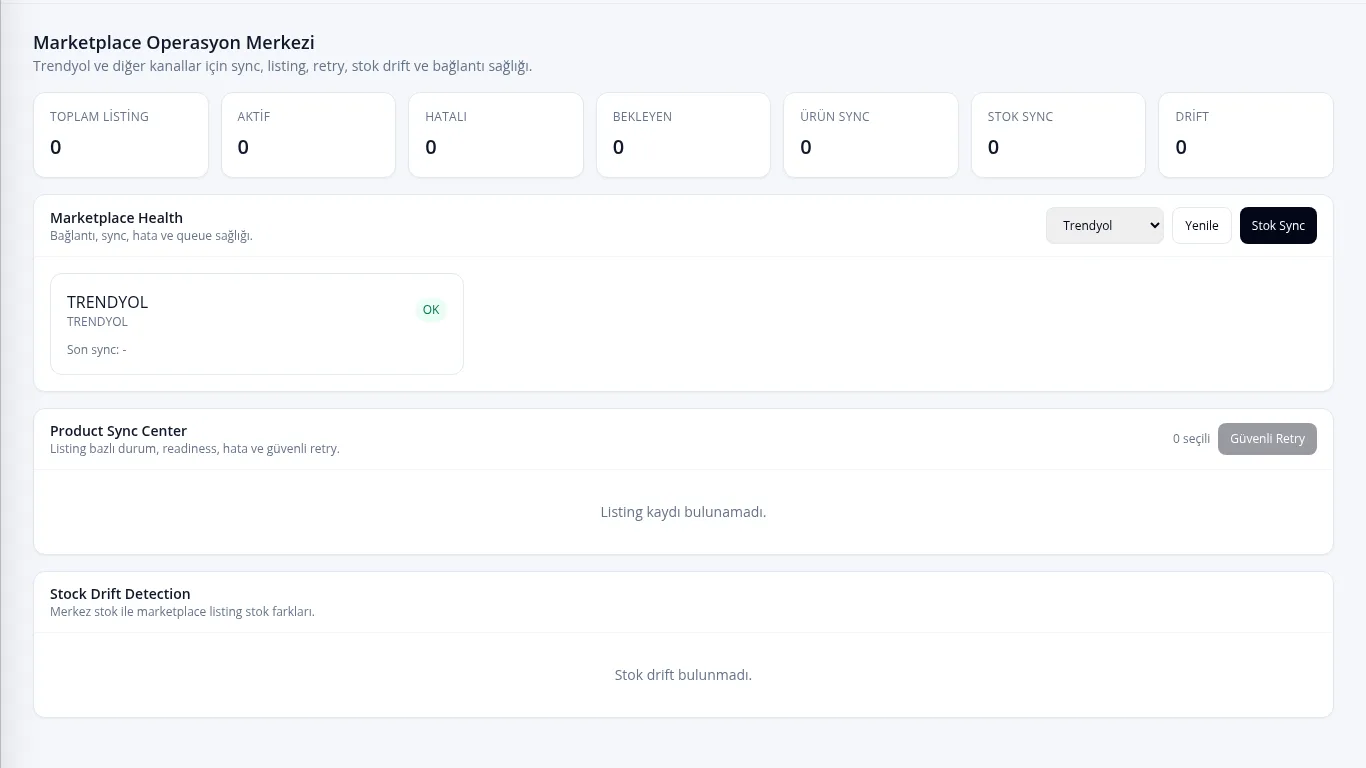
Task: Click the Toplam Listing stat card
Action: point(121,135)
